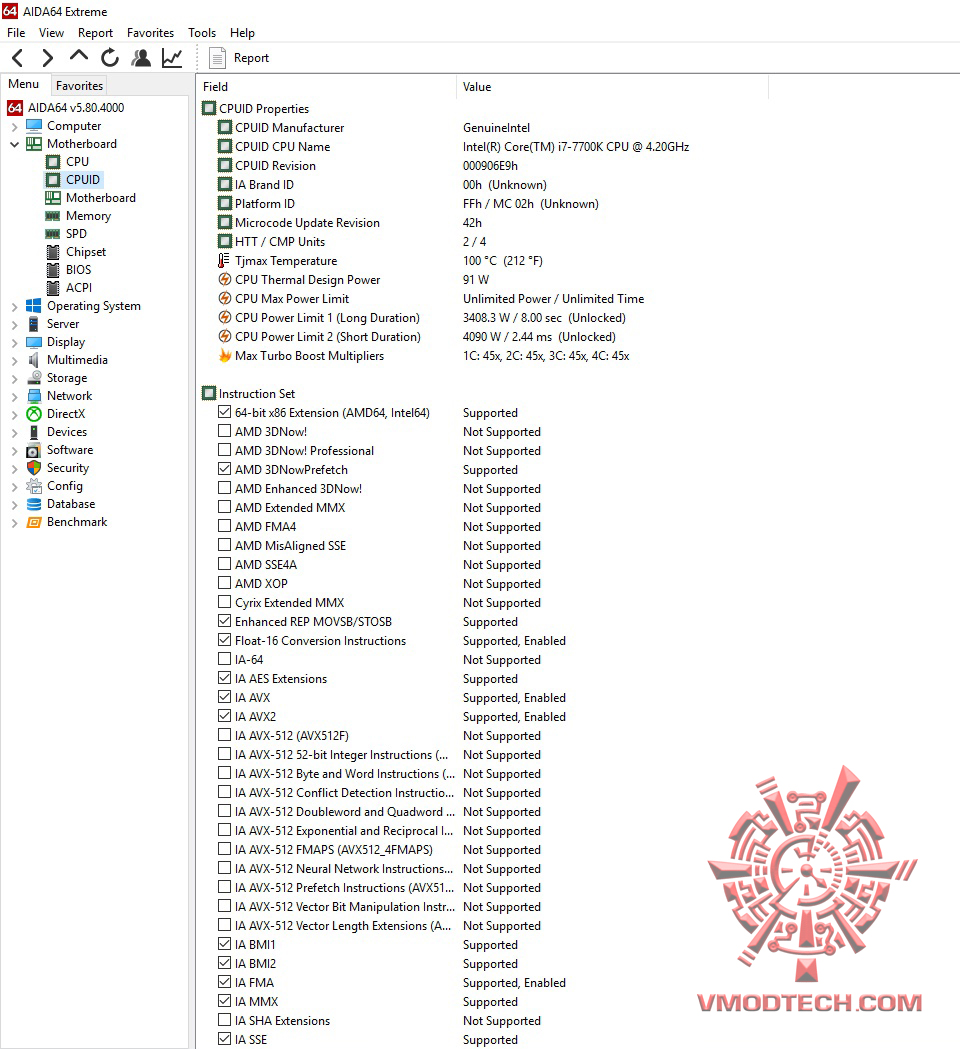The image size is (960, 1049).
Task: Toggle the IA AVX-512 (AVX512F) checkbox
Action: tap(225, 735)
